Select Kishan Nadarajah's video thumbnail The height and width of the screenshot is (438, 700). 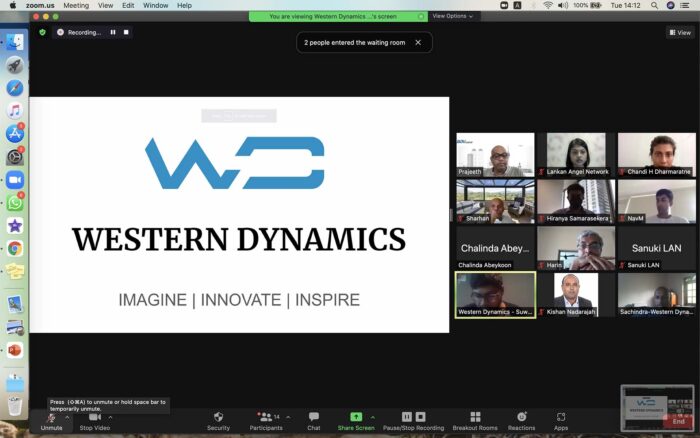coord(575,294)
